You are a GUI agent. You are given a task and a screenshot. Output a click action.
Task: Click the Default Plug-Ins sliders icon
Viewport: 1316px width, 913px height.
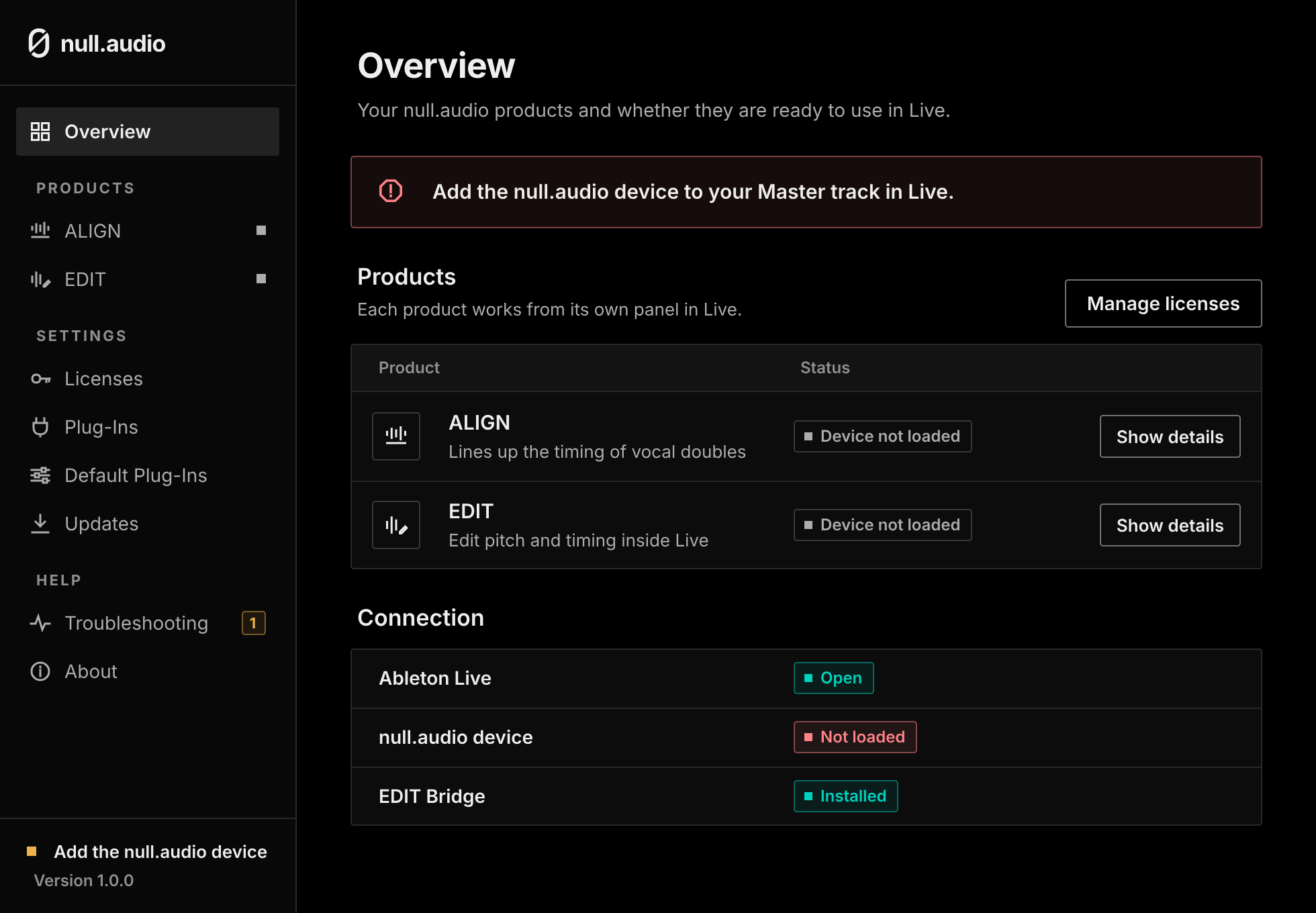[40, 475]
